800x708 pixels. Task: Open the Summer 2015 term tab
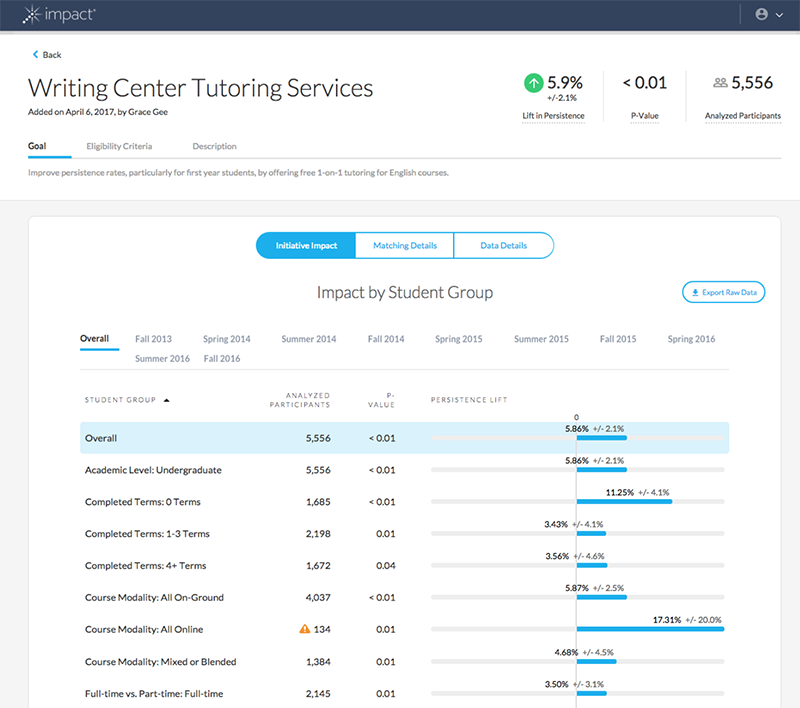(541, 339)
